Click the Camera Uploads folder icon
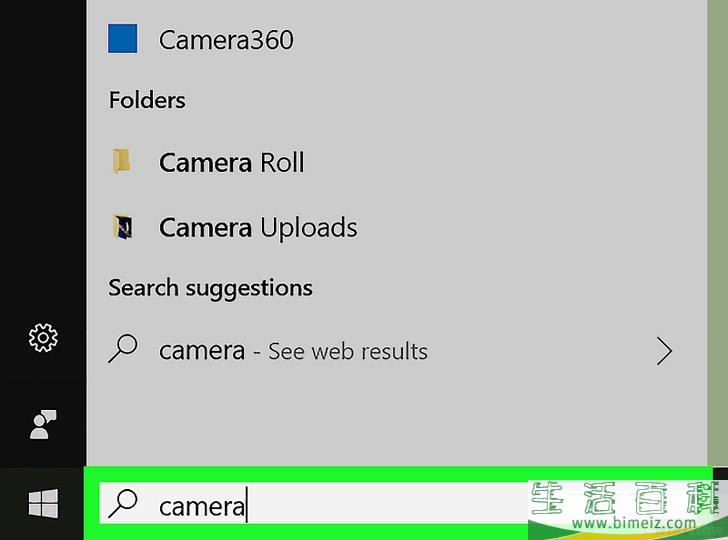Image resolution: width=728 pixels, height=540 pixels. [122, 227]
